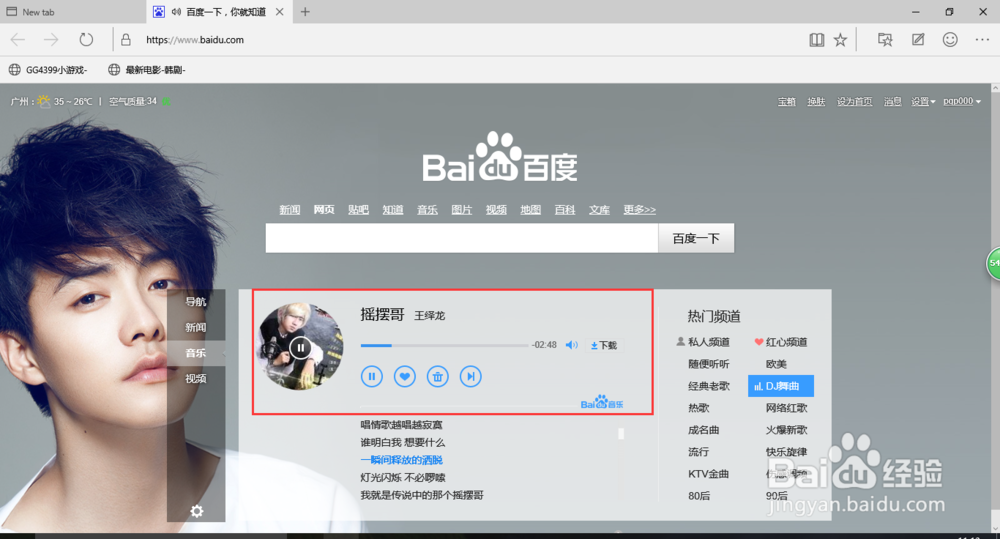Screen dimensions: 1000x539
Task: Open 知道 link above search box
Action: pyautogui.click(x=393, y=209)
